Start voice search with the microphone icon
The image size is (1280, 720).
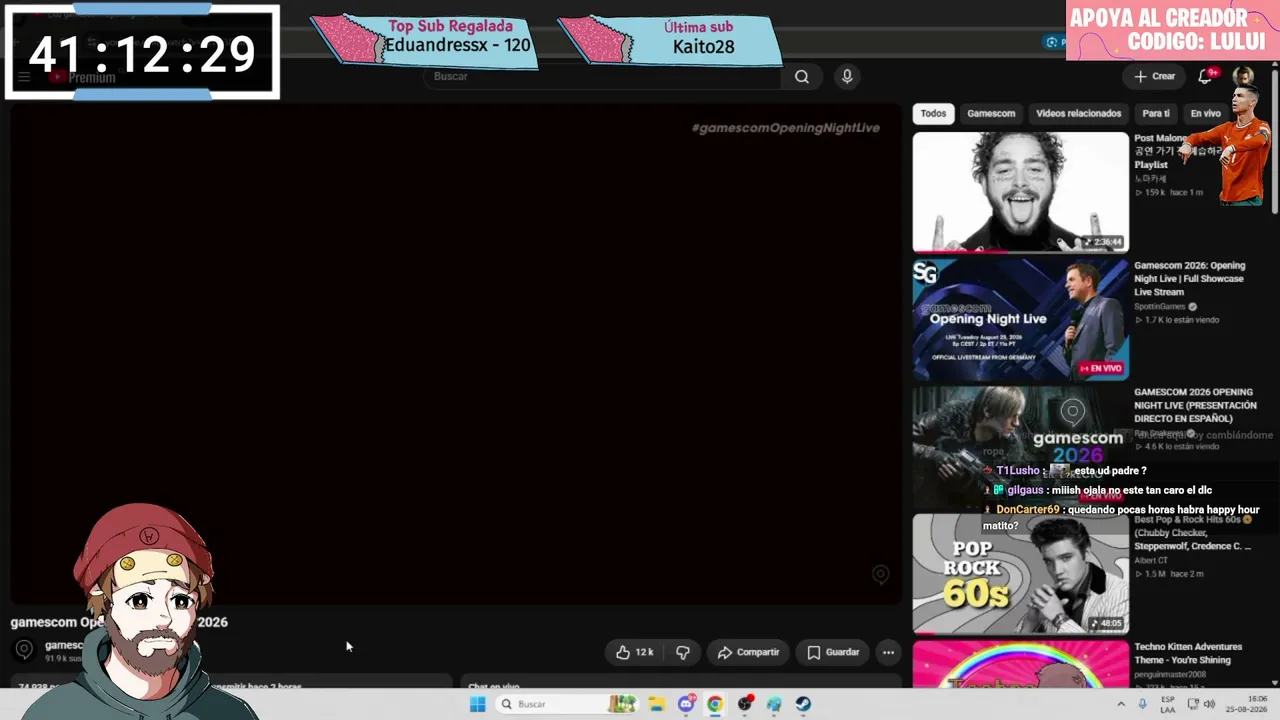click(847, 77)
